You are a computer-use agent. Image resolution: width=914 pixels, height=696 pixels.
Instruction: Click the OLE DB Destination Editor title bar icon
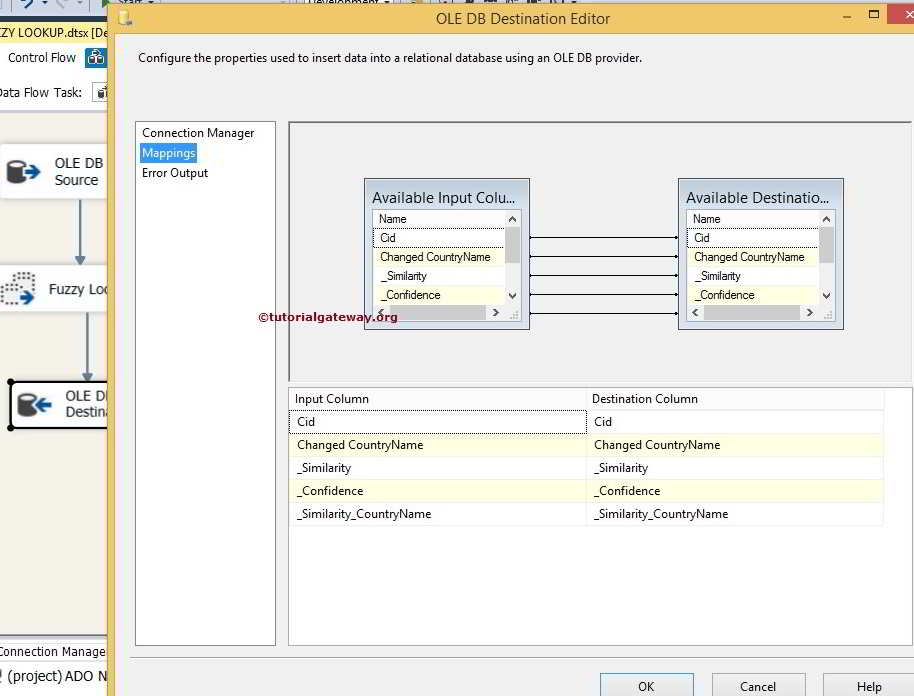click(124, 17)
